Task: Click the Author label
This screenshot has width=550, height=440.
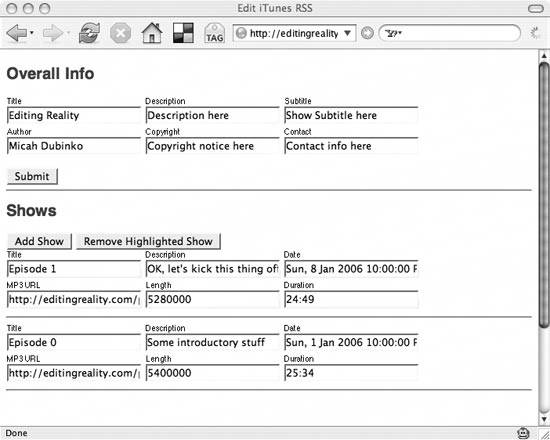Action: pos(19,132)
